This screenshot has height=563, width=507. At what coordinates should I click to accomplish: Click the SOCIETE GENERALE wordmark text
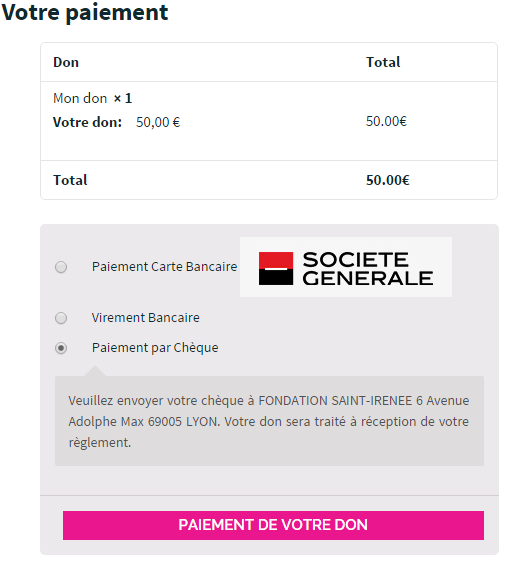pos(368,269)
